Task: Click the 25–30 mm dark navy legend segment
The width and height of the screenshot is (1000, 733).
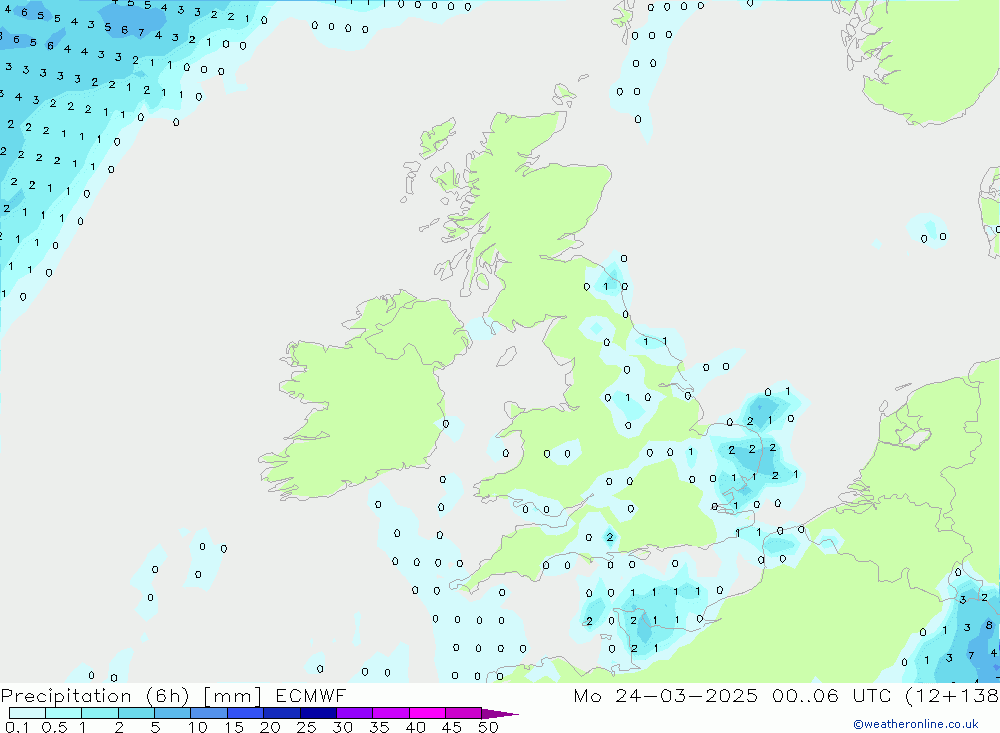Action: [x=318, y=713]
